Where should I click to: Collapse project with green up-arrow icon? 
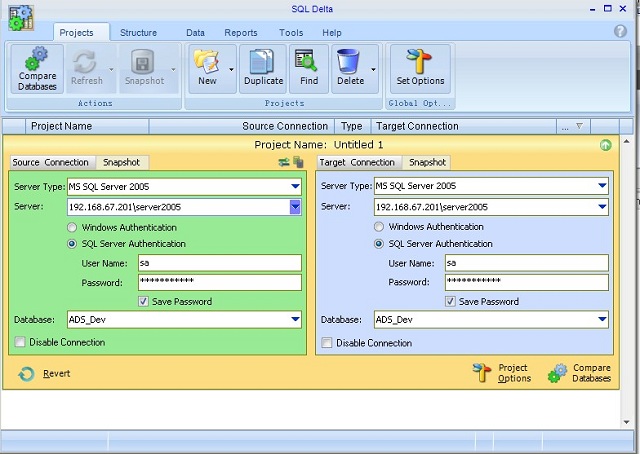coord(606,145)
